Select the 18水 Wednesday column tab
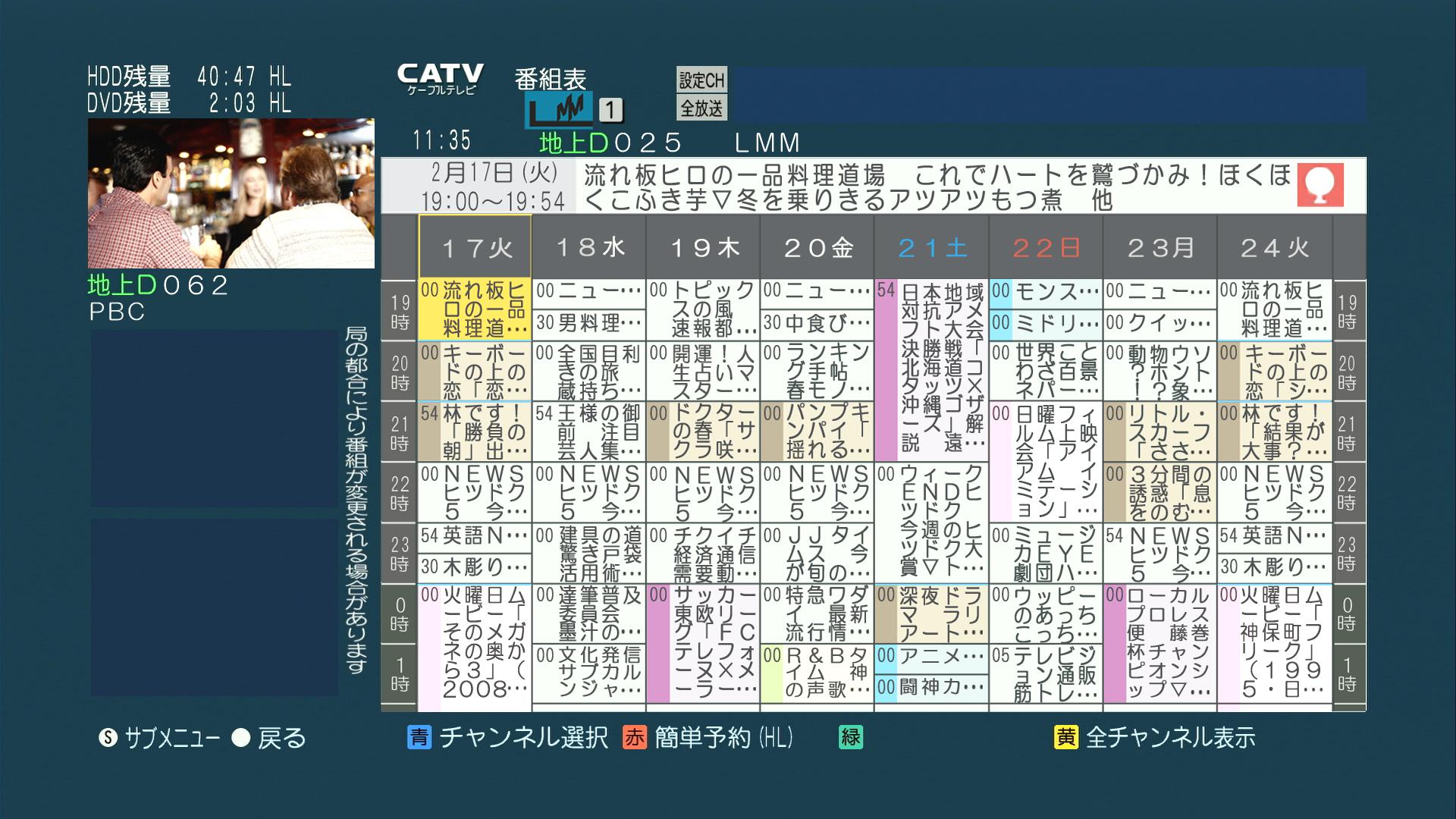 589,247
